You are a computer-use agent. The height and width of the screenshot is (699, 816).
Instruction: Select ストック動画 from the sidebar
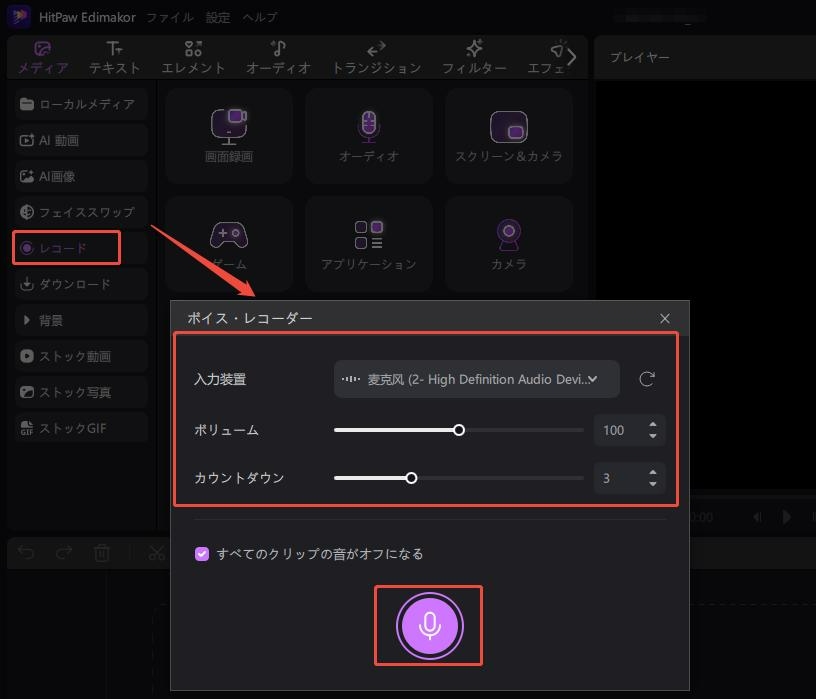(x=78, y=355)
